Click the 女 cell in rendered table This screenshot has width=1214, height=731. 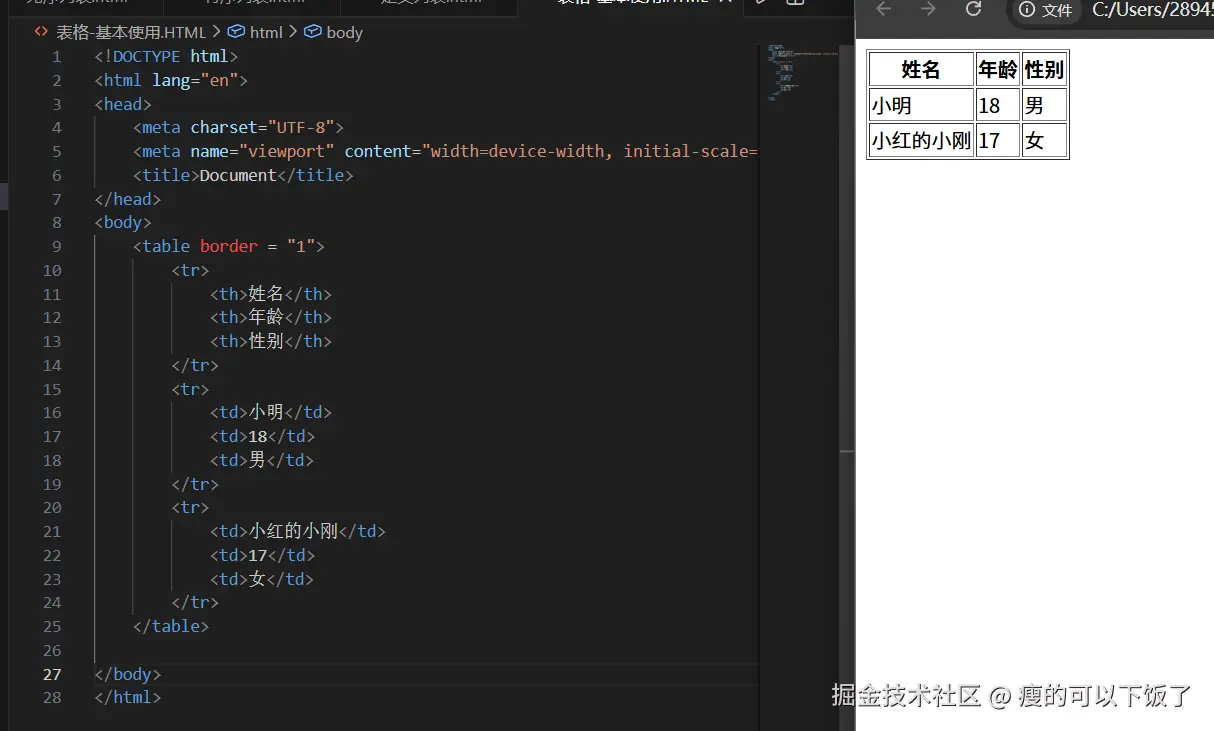(1044, 140)
